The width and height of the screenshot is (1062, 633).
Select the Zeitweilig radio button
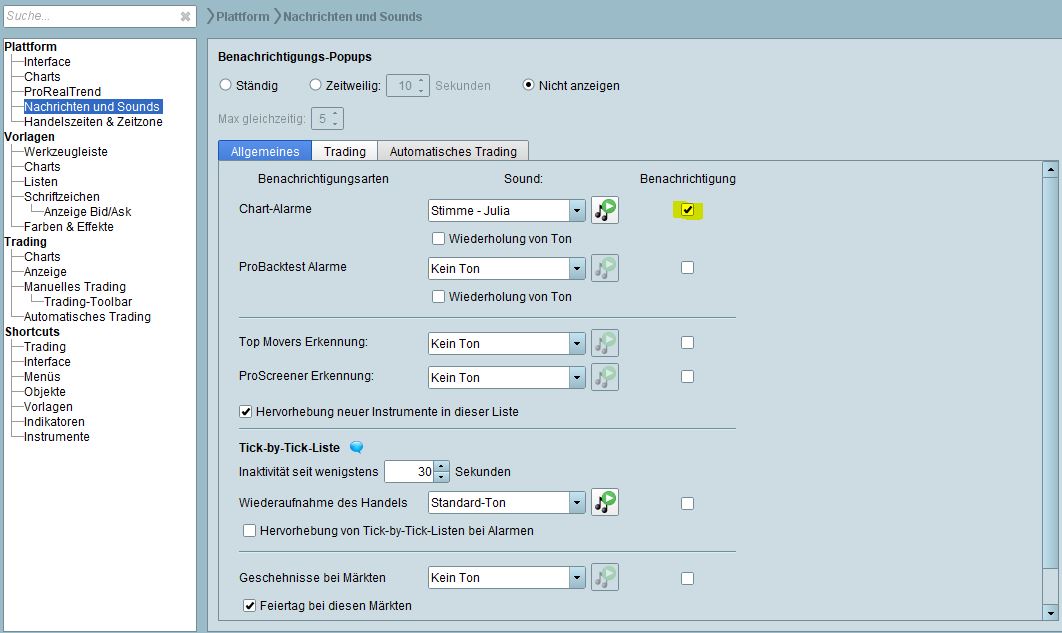[315, 85]
